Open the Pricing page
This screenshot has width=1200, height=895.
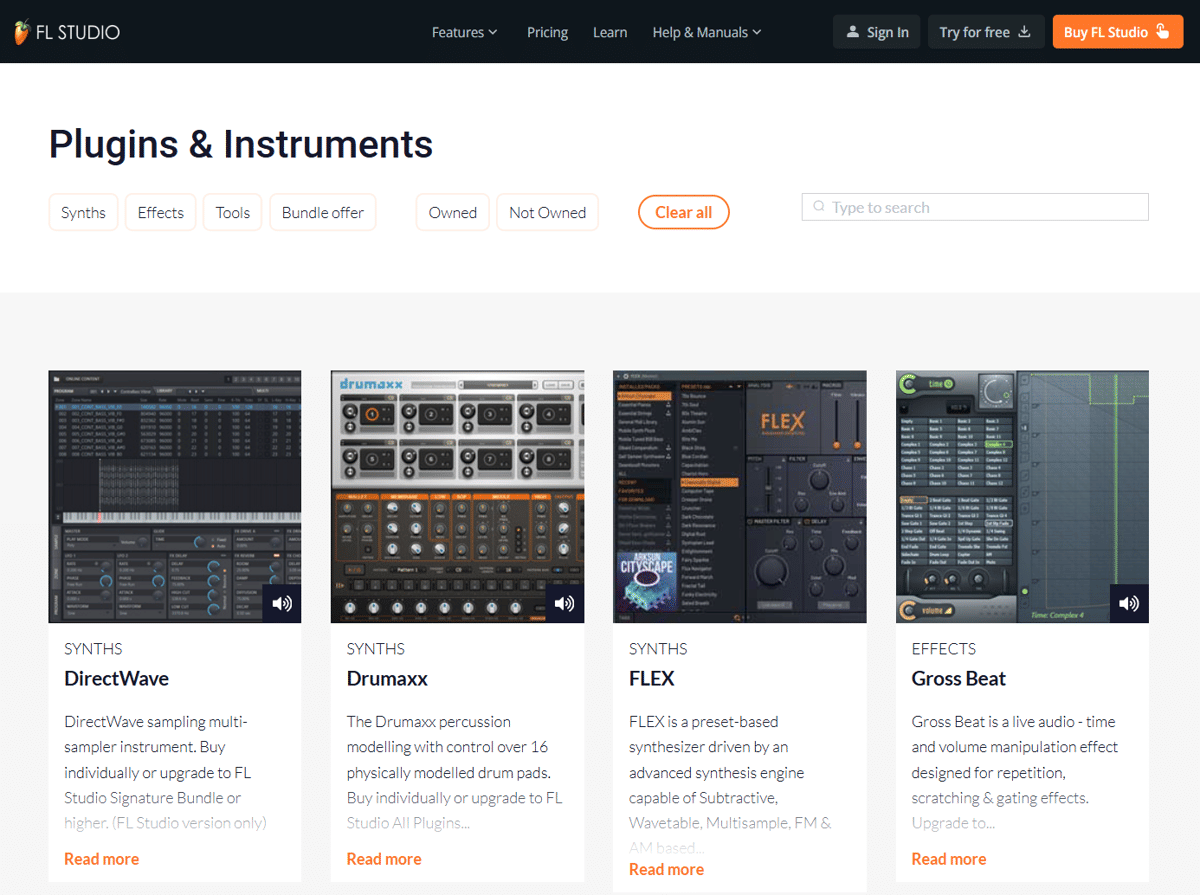point(547,32)
